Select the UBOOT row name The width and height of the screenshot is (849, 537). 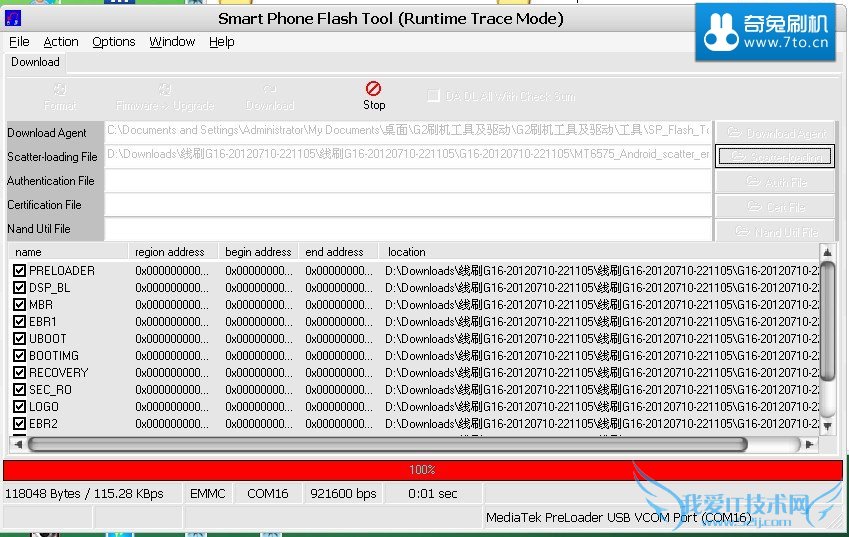(48, 339)
